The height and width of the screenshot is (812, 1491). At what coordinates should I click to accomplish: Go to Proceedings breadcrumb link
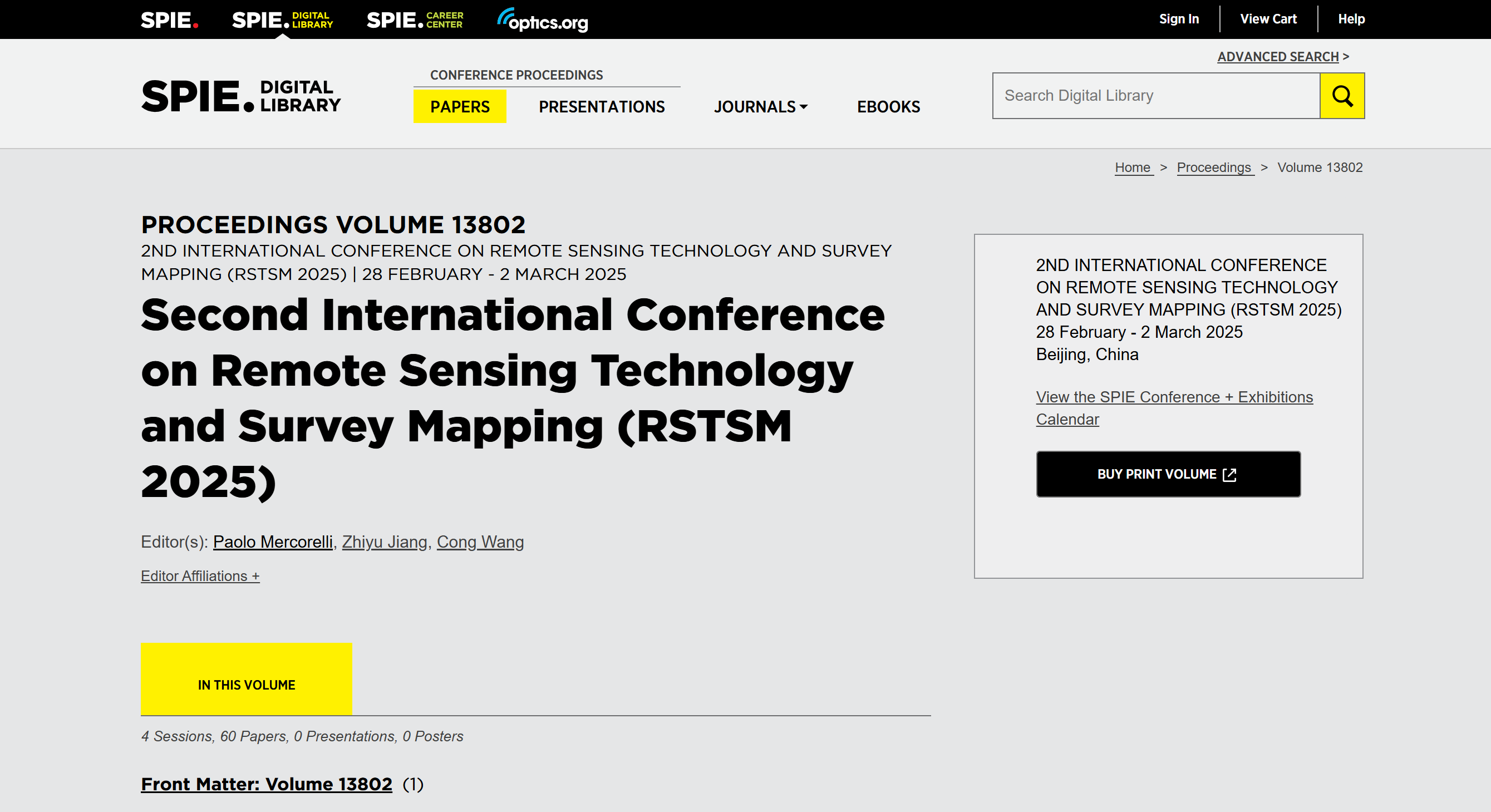pos(1214,168)
